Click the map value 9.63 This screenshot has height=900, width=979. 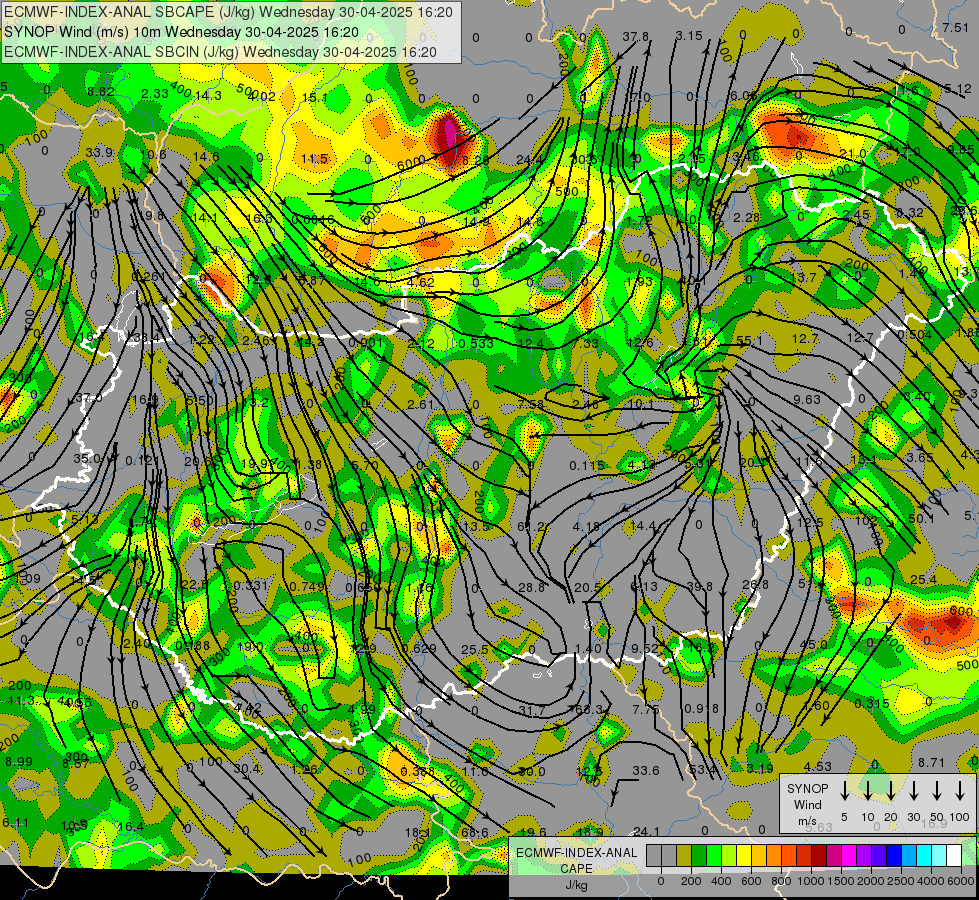tap(807, 399)
